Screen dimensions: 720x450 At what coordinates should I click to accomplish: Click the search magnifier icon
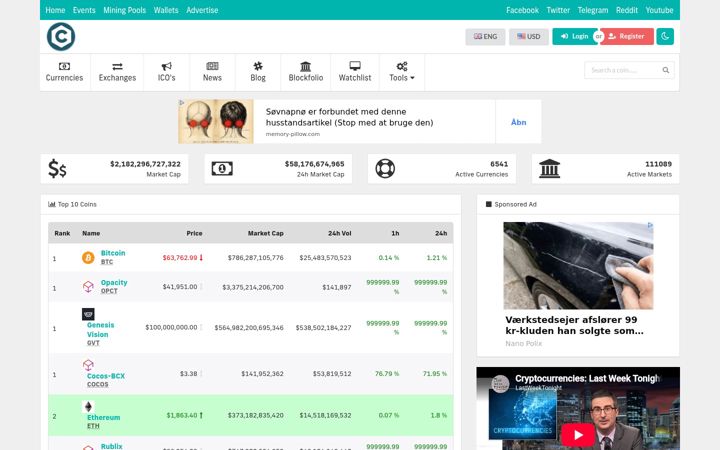[x=666, y=70]
